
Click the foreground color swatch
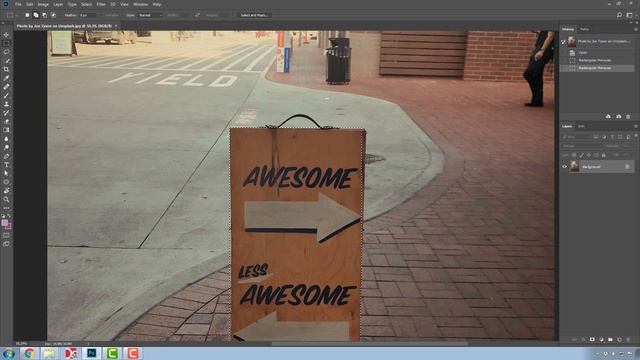[4, 223]
